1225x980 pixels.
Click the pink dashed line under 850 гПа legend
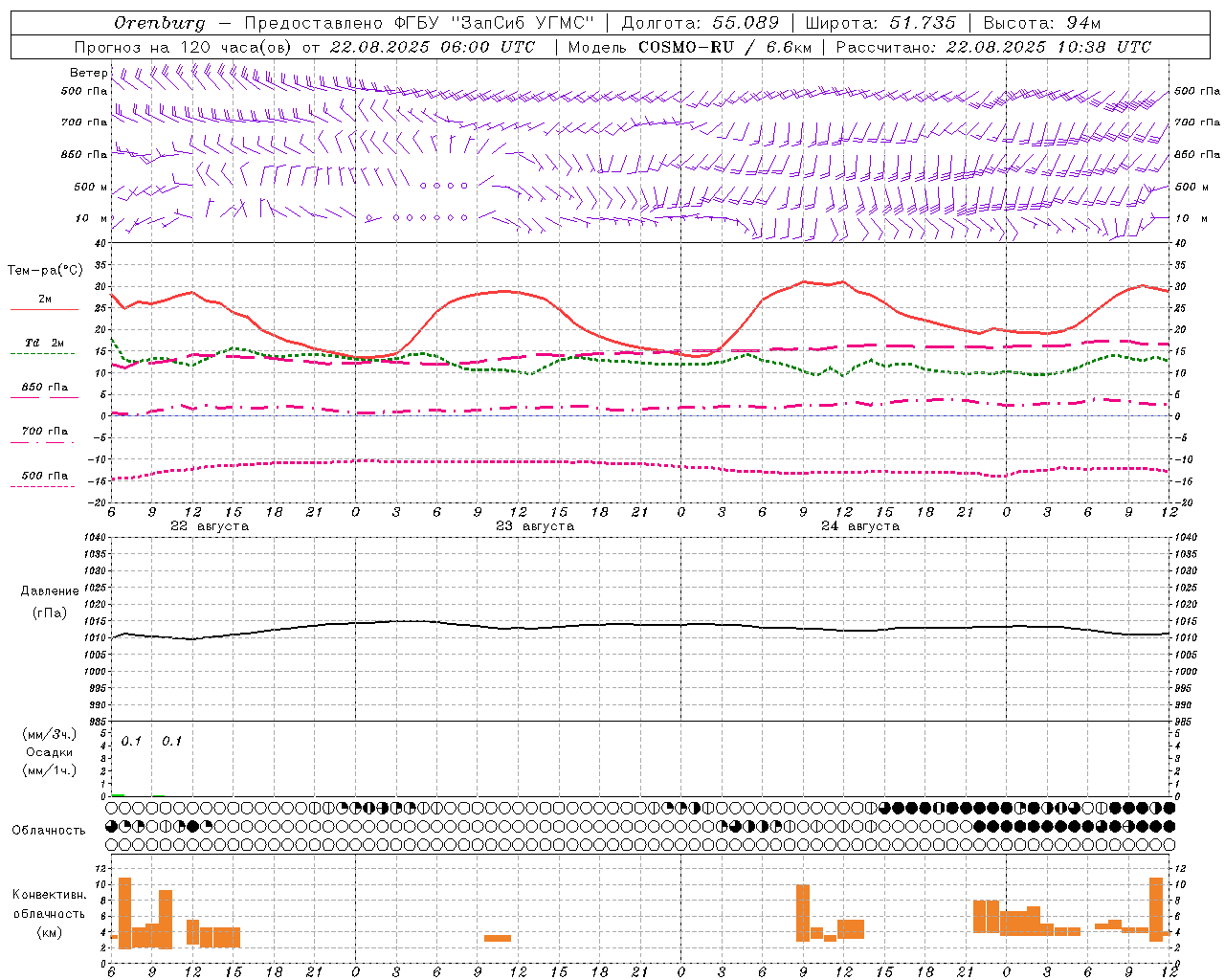[x=44, y=398]
